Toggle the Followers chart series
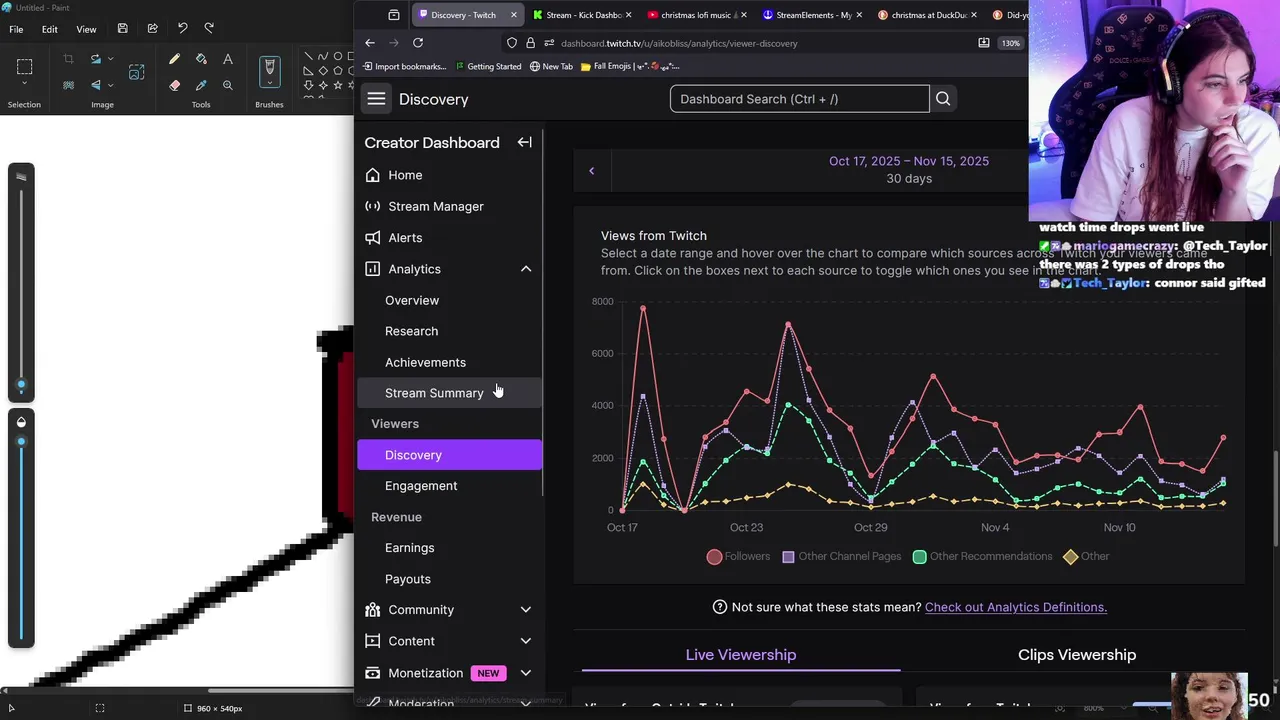Image resolution: width=1280 pixels, height=720 pixels. (x=738, y=556)
